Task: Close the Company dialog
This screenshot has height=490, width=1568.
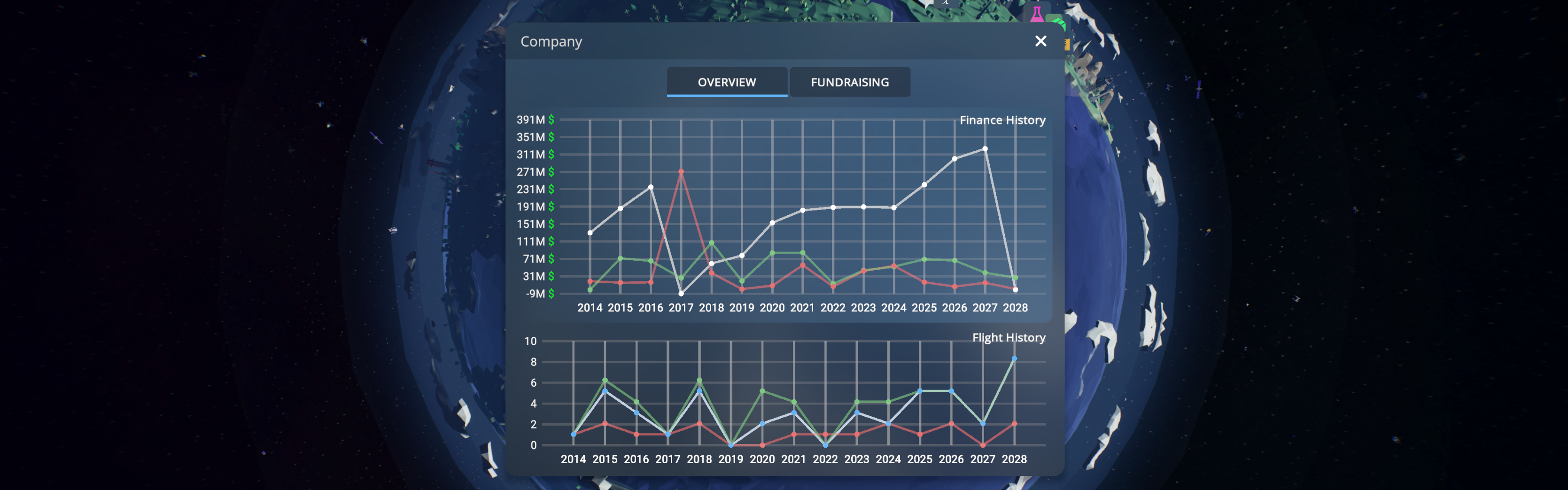Action: tap(1040, 41)
